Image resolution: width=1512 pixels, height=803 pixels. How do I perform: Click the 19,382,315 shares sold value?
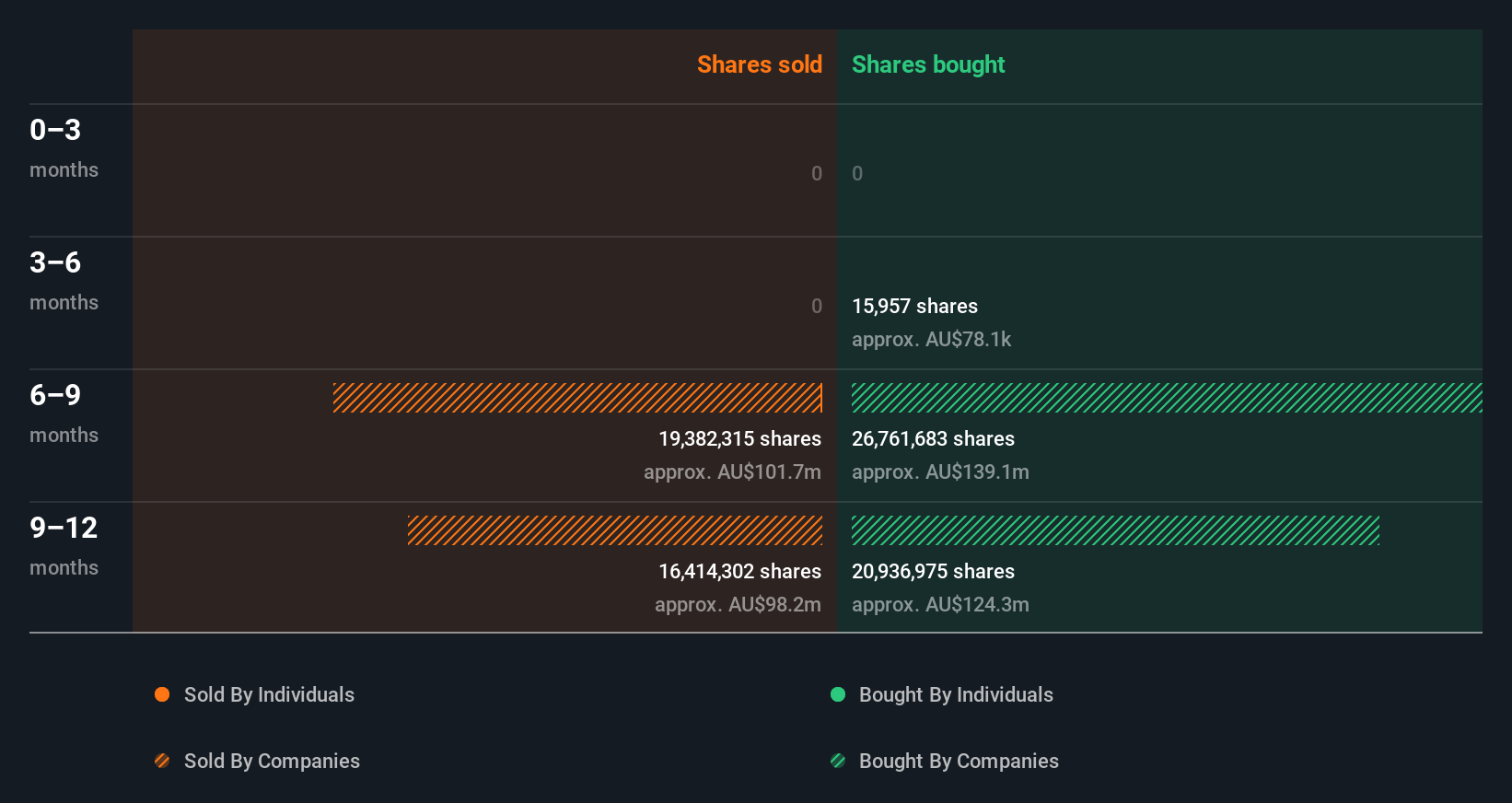click(739, 438)
